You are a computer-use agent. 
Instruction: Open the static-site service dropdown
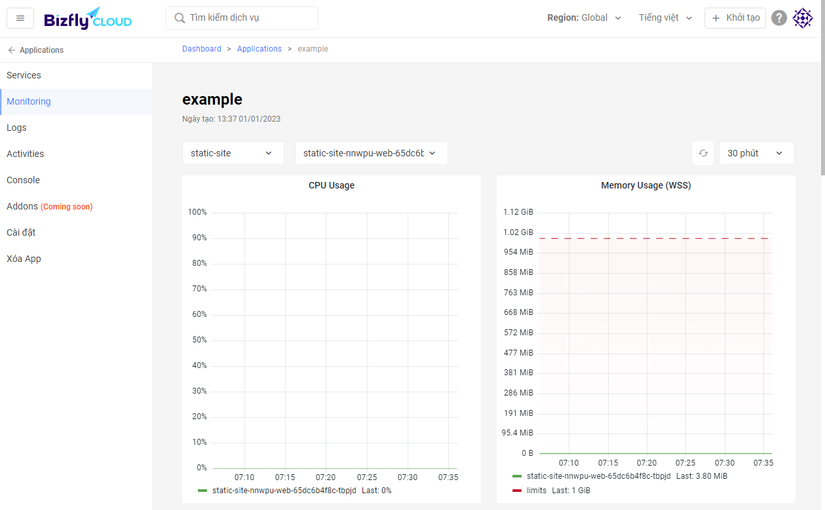(x=231, y=153)
